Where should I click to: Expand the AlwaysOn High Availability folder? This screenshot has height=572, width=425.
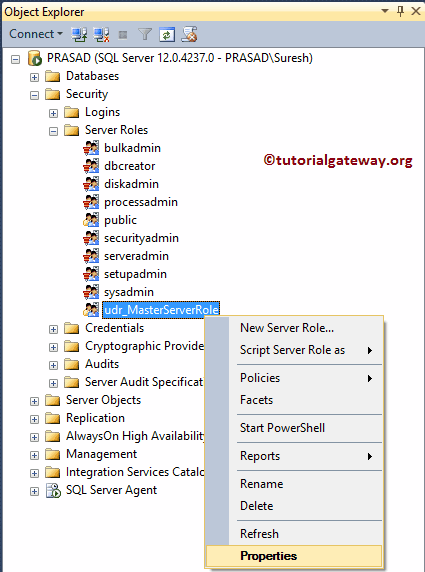(x=34, y=437)
